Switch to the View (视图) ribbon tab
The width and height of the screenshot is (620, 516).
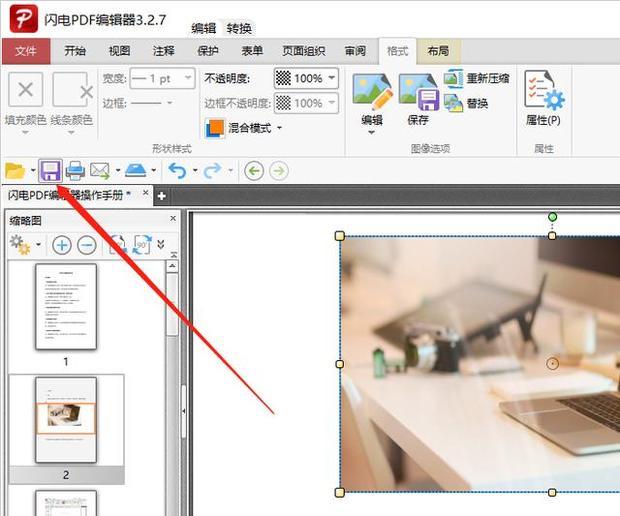click(x=119, y=51)
